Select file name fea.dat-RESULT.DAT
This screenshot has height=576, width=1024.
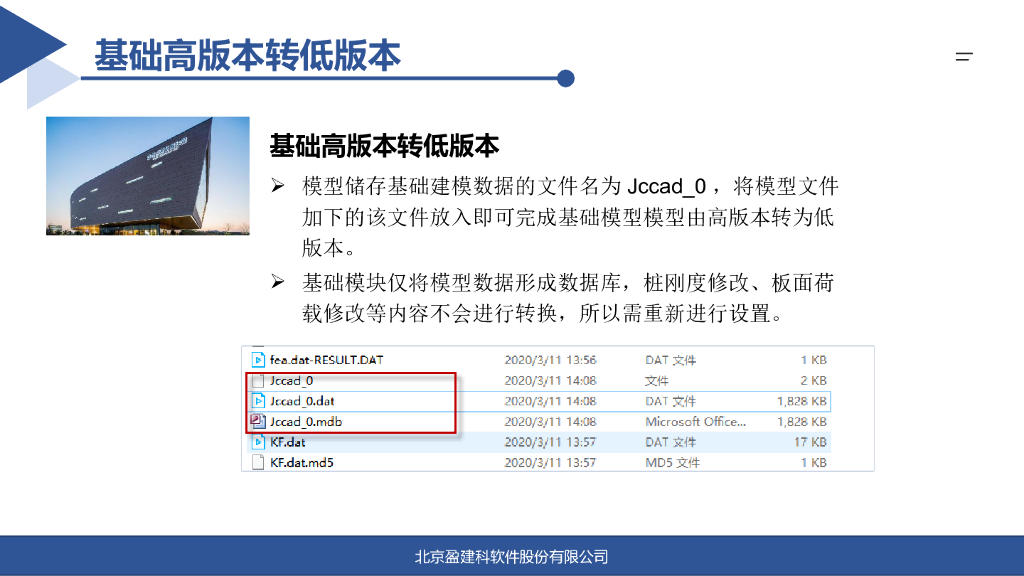[327, 360]
